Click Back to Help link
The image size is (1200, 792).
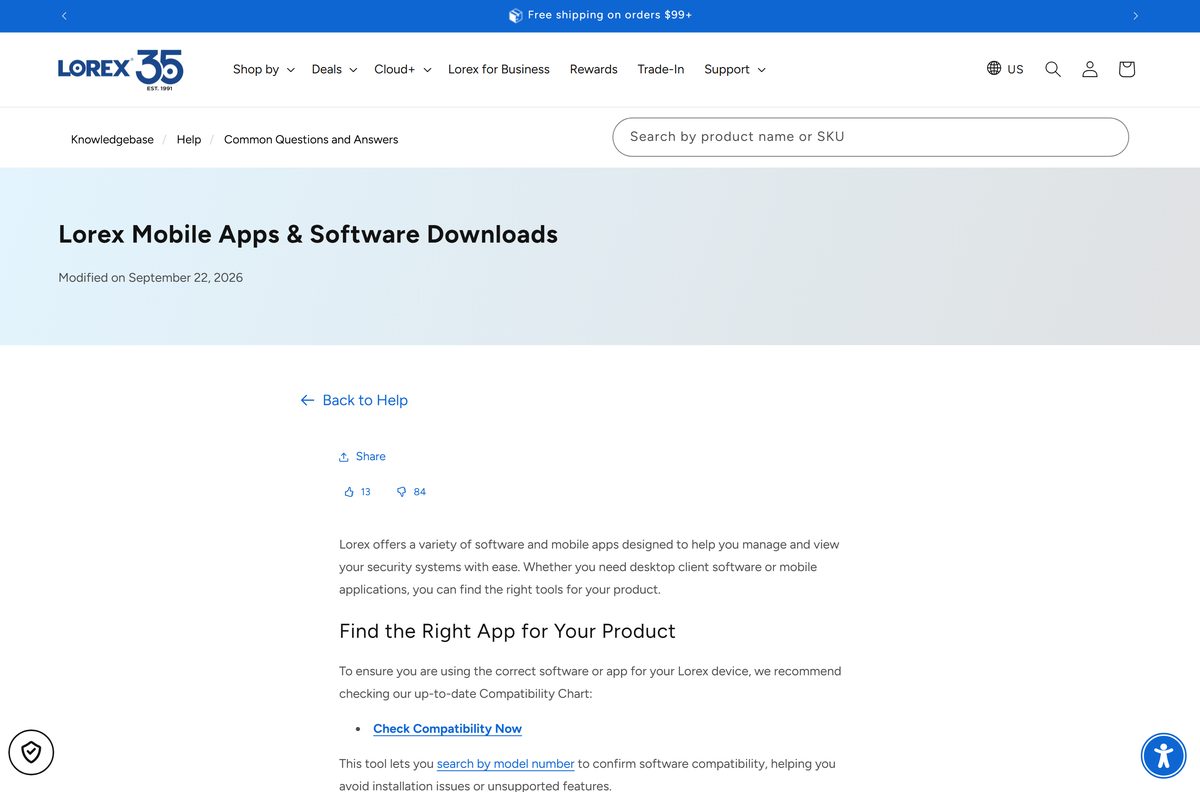[365, 400]
